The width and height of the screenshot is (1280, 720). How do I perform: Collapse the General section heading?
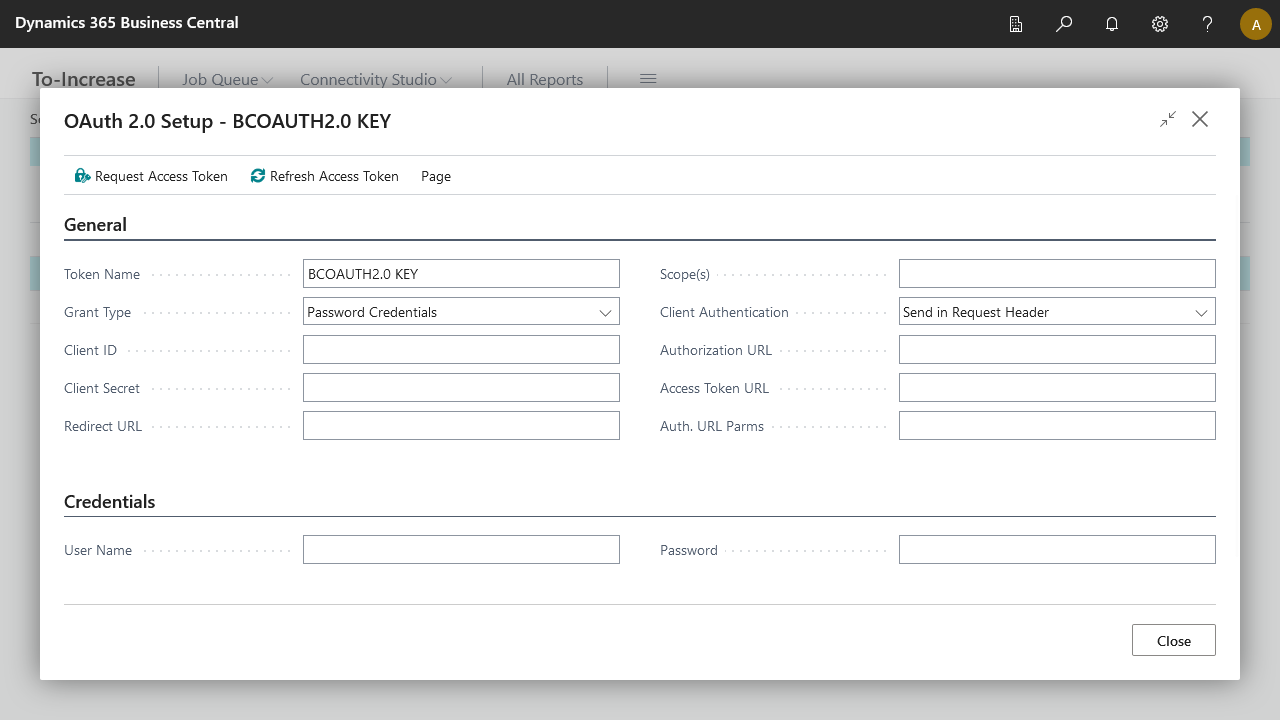tap(95, 225)
